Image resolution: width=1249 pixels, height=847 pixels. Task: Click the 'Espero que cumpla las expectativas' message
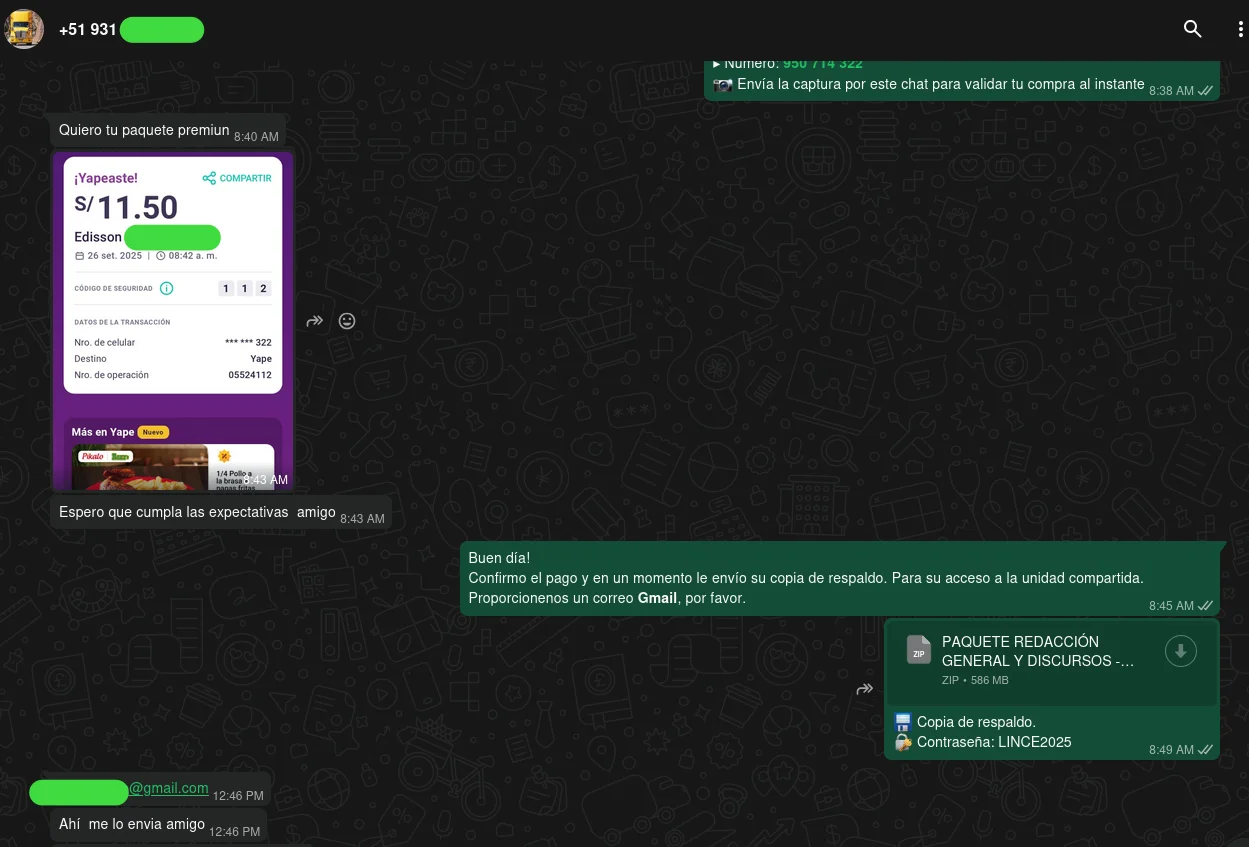197,512
